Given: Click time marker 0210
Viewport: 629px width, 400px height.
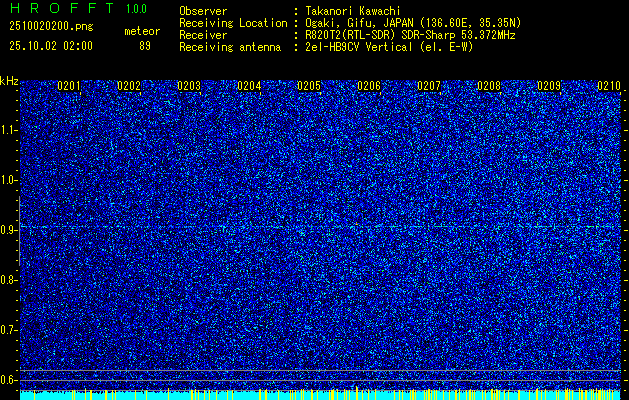Looking at the screenshot, I should click(609, 86).
